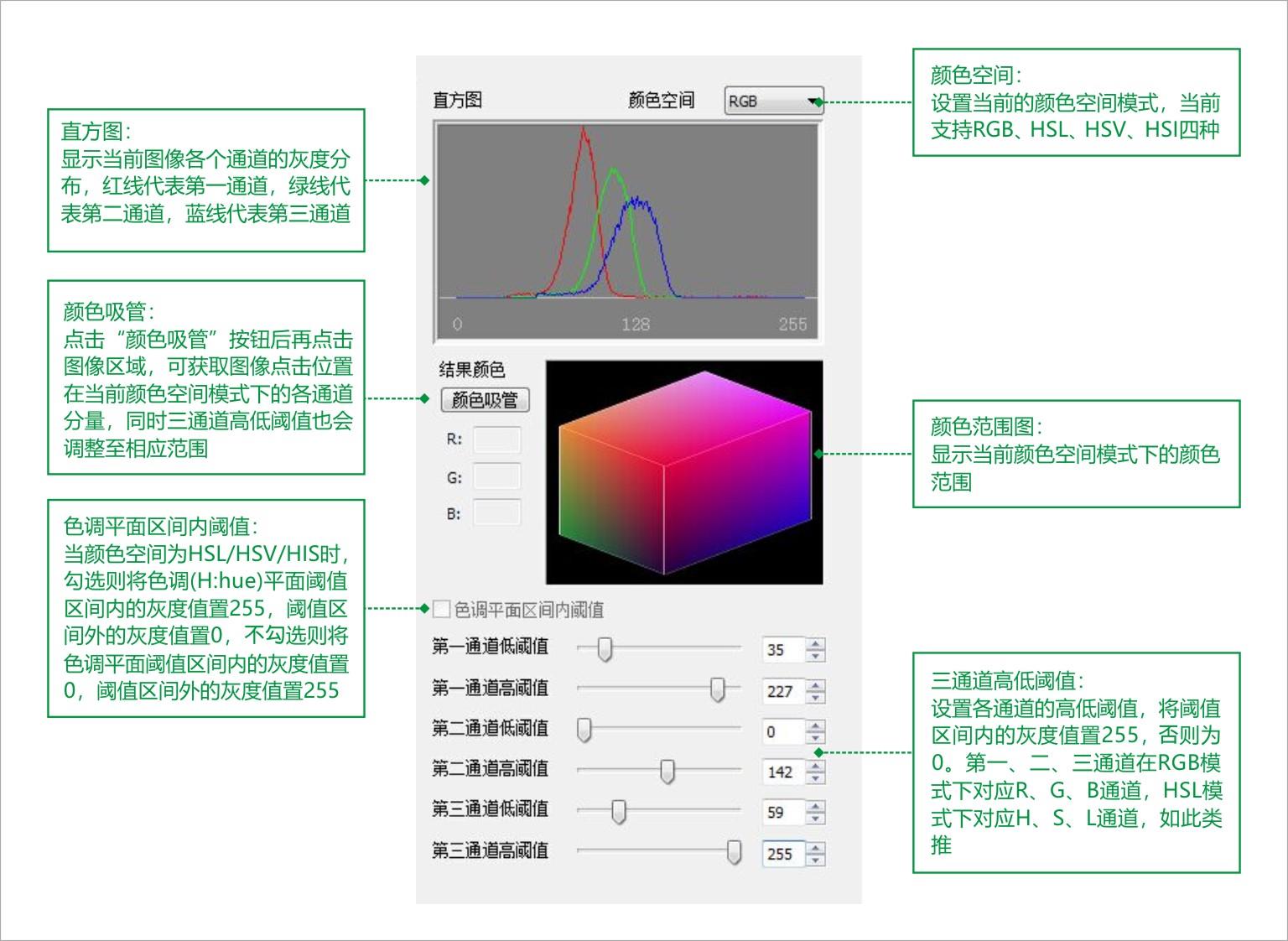Decrease 第三通道高阈值 with the down arrow
Image resolution: width=1288 pixels, height=941 pixels.
point(815,860)
